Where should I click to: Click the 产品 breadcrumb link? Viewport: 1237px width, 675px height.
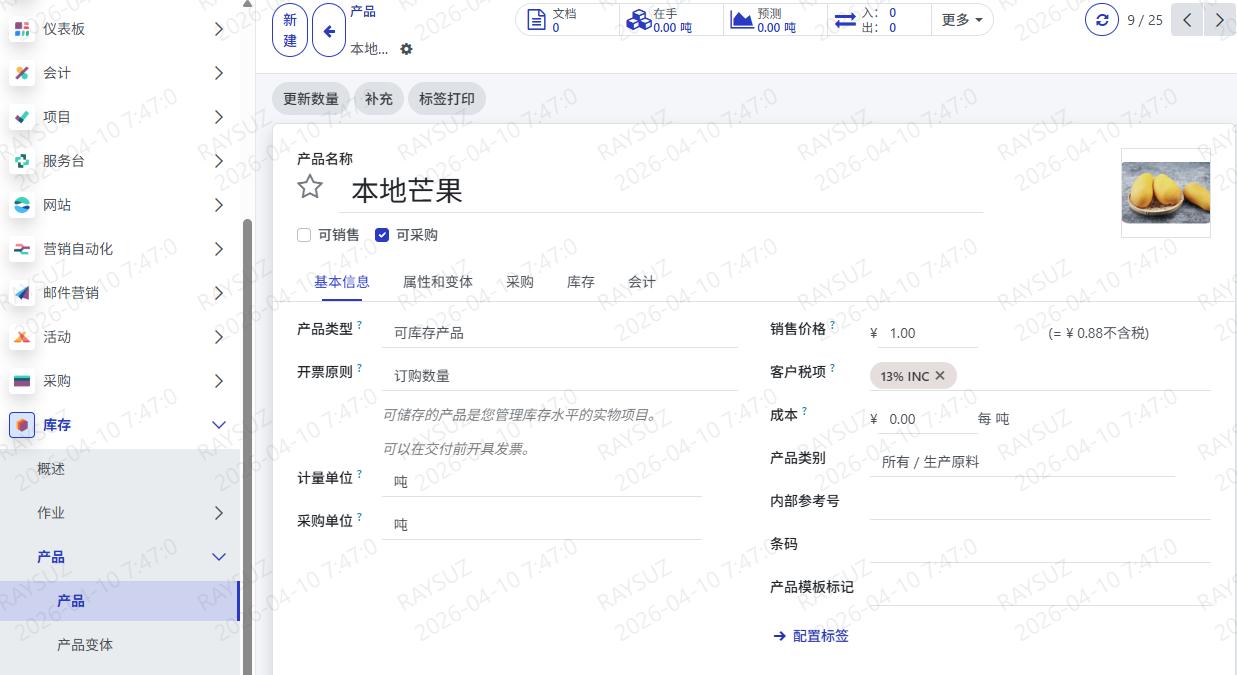pyautogui.click(x=363, y=12)
